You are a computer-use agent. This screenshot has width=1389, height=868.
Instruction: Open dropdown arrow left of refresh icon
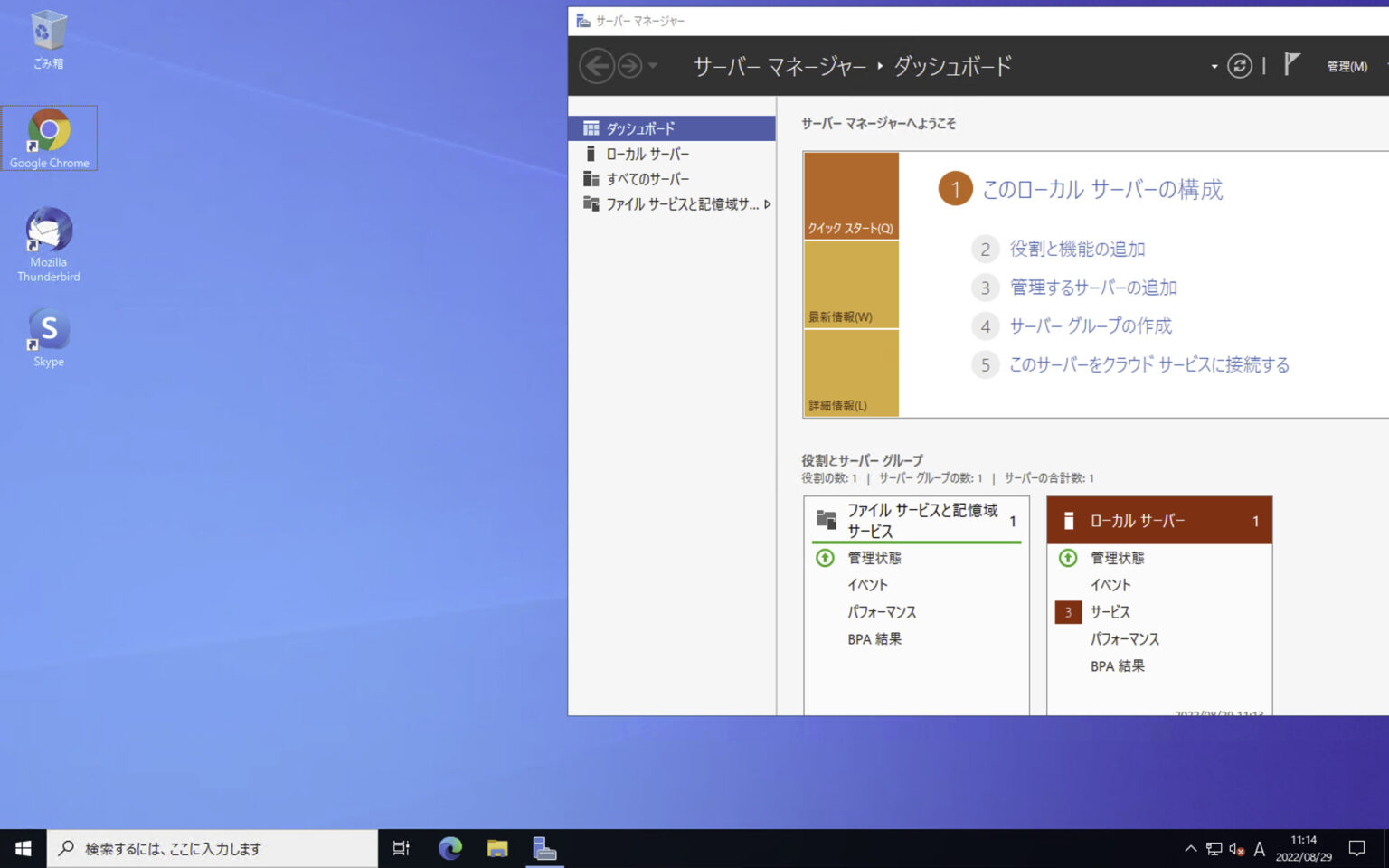[1214, 66]
